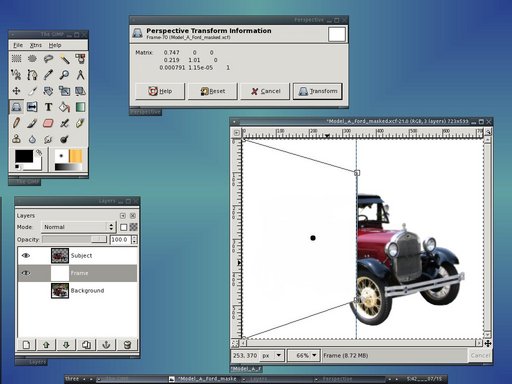This screenshot has height=384, width=512.
Task: Select the Rotate tool
Action: (48, 91)
